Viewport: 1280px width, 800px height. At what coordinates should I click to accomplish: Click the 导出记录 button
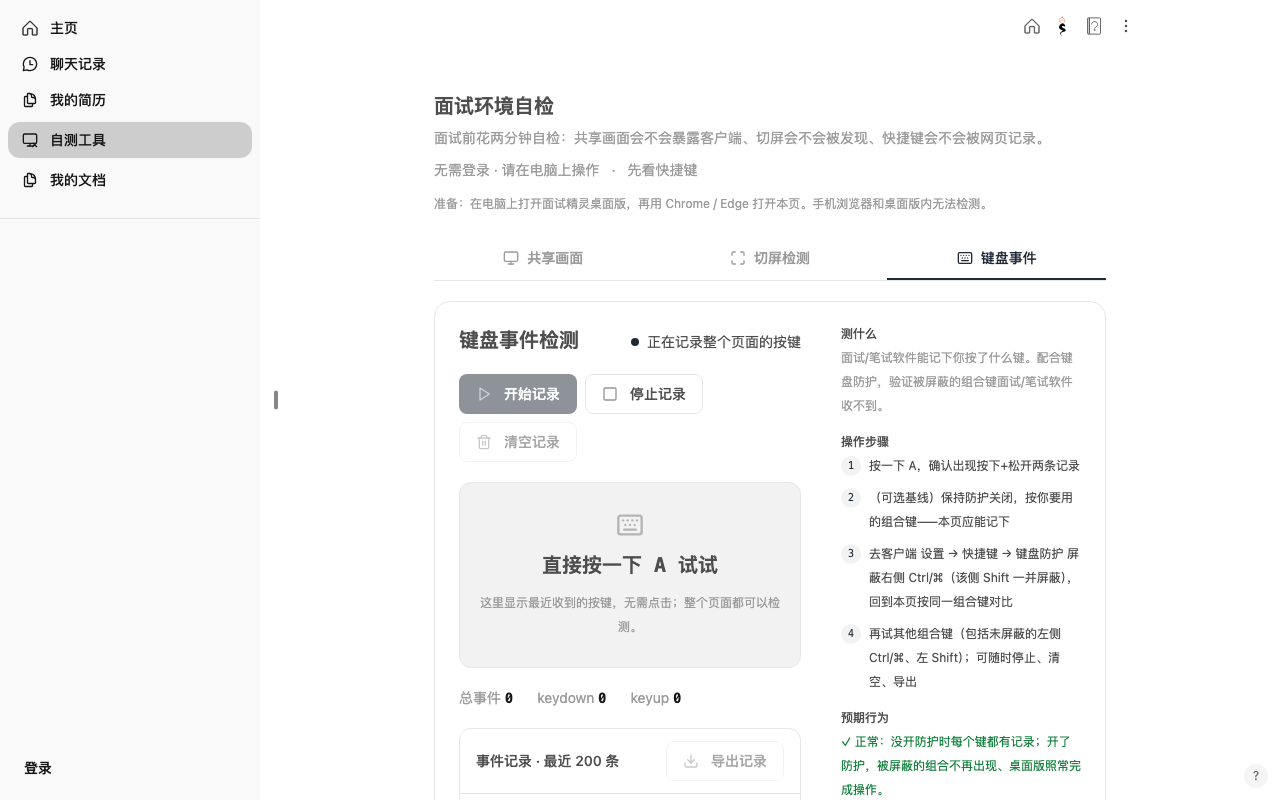725,761
